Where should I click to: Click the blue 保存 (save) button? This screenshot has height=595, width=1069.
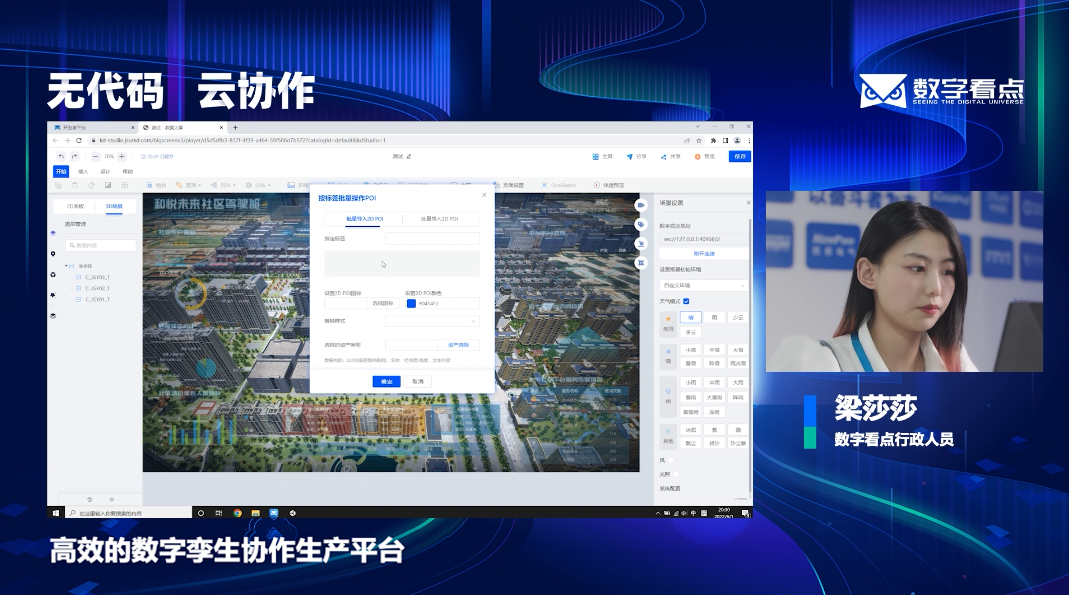click(738, 157)
